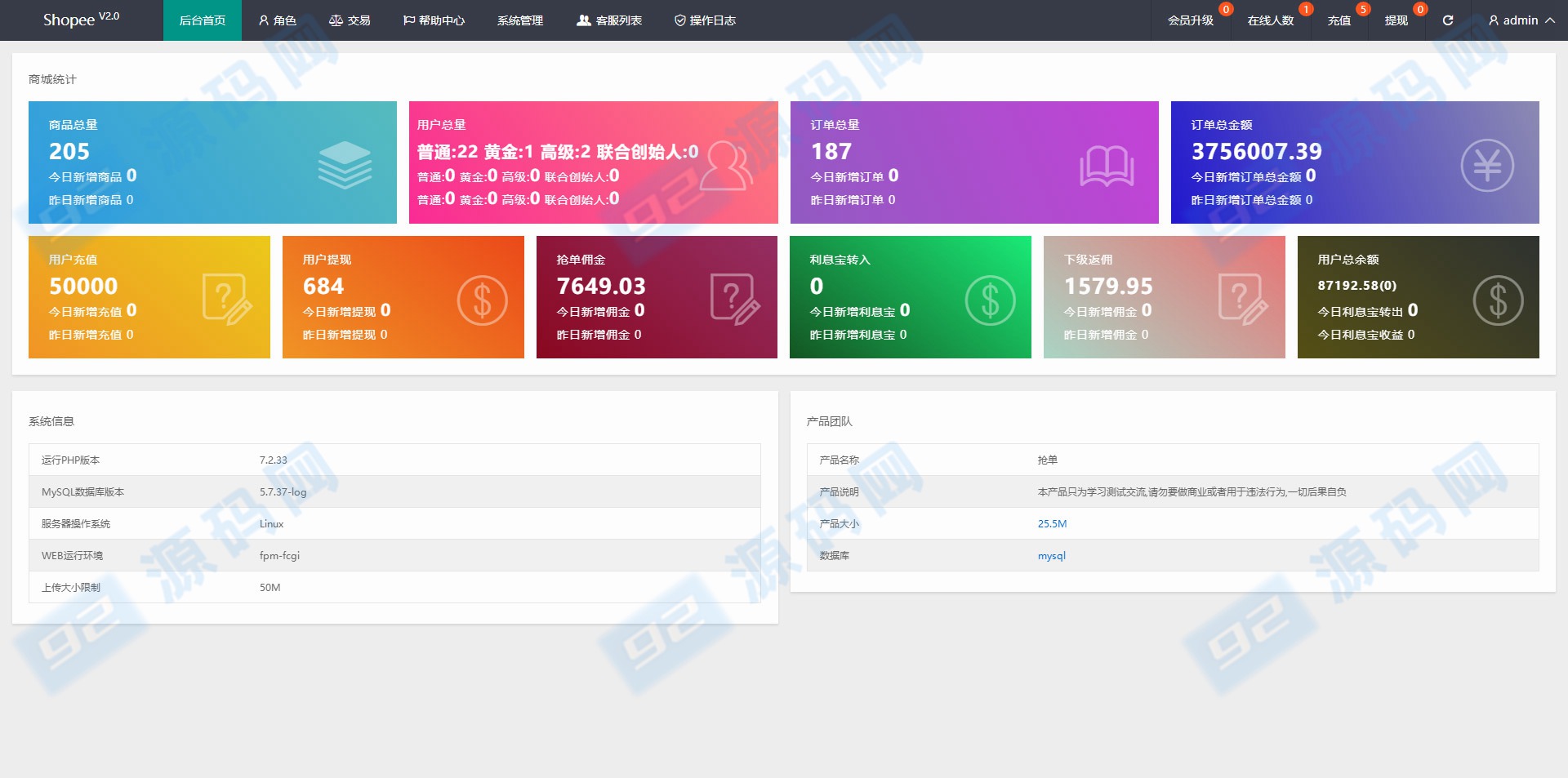This screenshot has width=1568, height=778.
Task: Click the 3756007.39 order total amount
Action: tap(1256, 152)
